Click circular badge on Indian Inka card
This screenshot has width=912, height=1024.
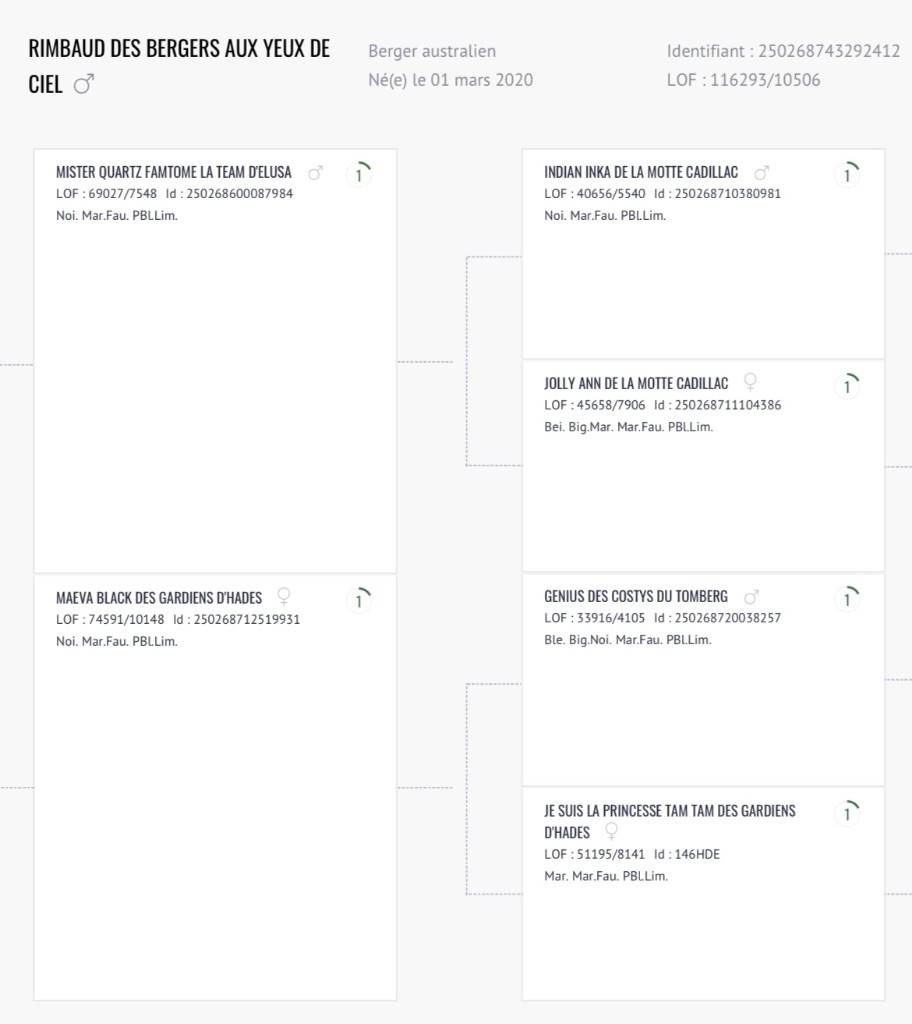click(x=847, y=174)
